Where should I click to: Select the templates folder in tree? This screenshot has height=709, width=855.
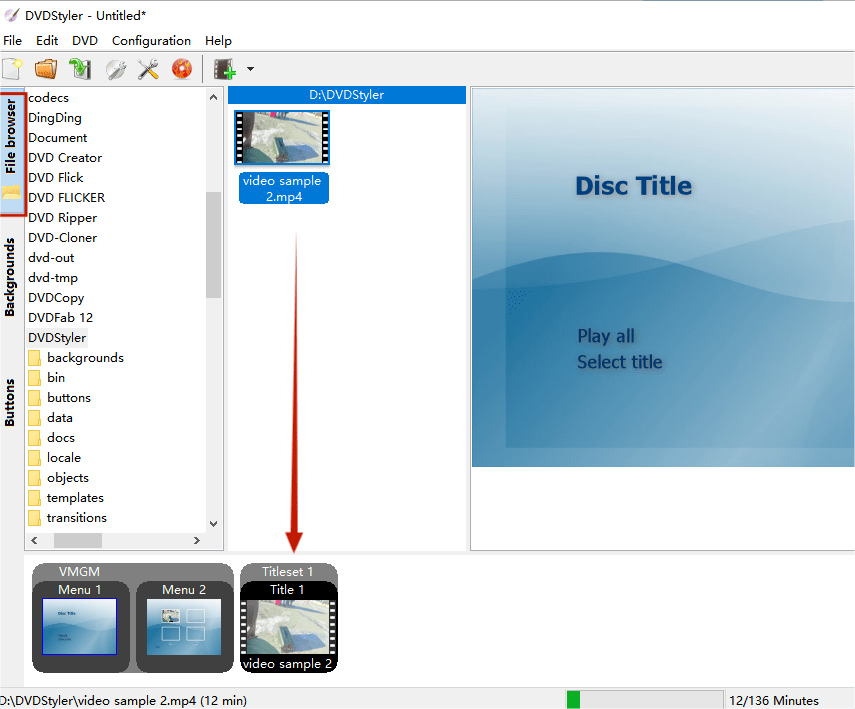tap(75, 498)
